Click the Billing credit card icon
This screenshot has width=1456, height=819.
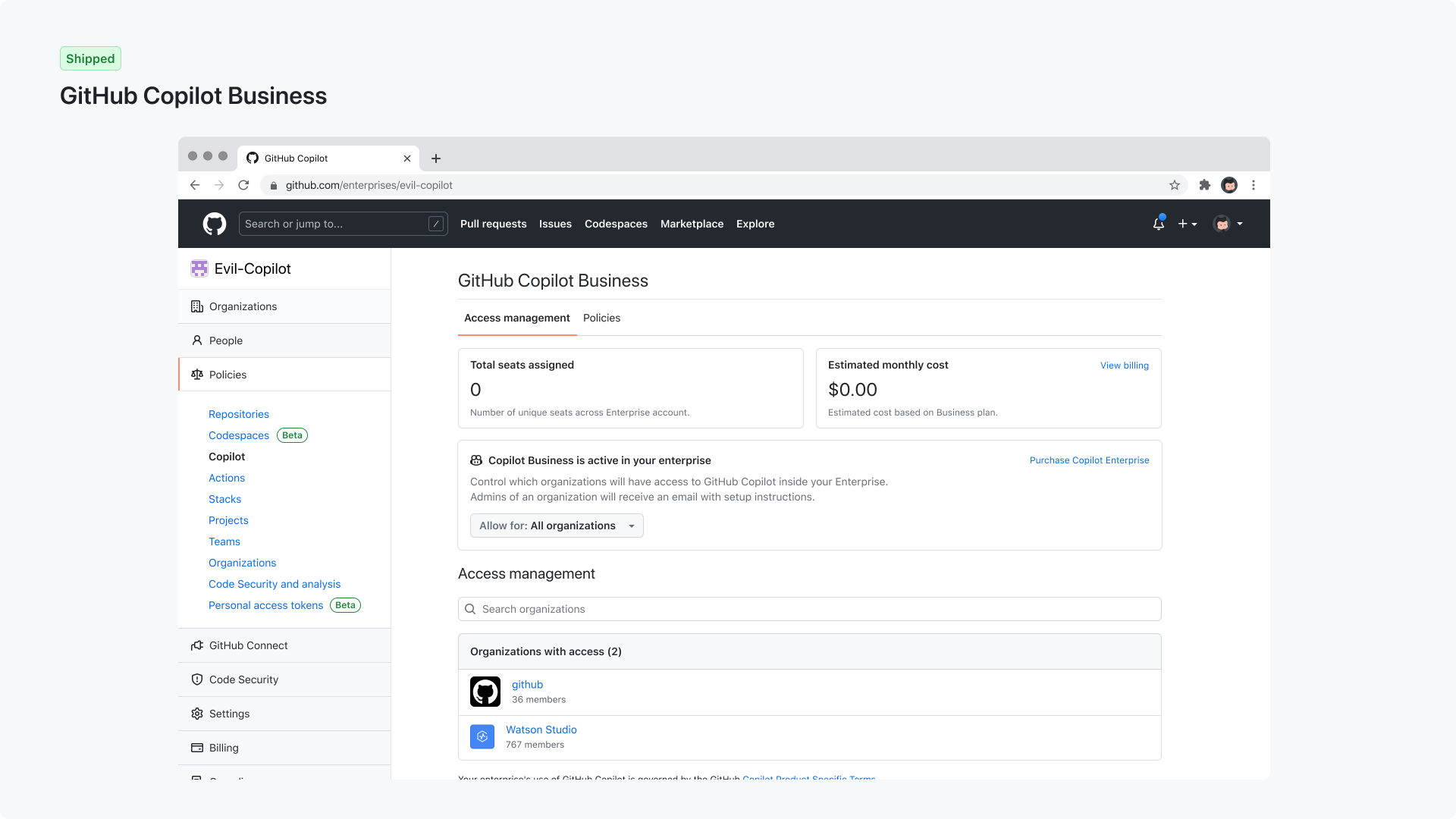tap(197, 748)
